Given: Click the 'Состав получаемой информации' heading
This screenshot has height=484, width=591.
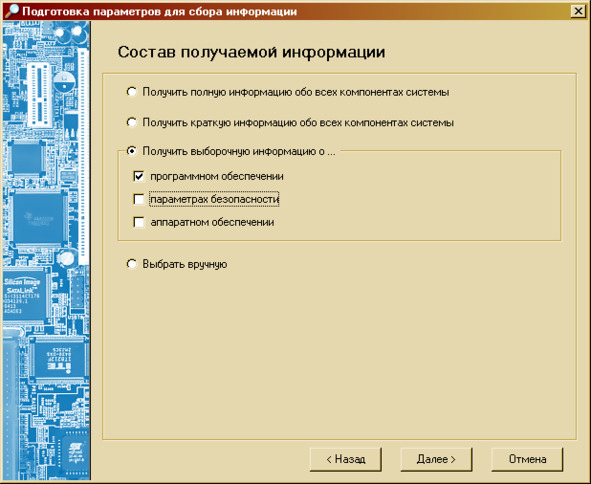Looking at the screenshot, I should point(251,52).
